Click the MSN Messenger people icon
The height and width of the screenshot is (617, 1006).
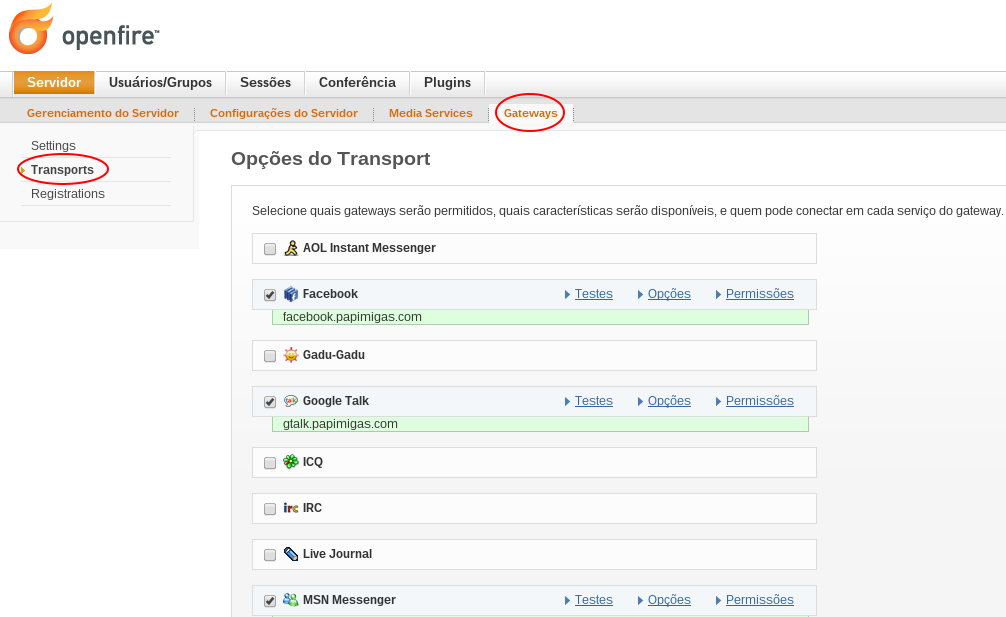tap(291, 600)
